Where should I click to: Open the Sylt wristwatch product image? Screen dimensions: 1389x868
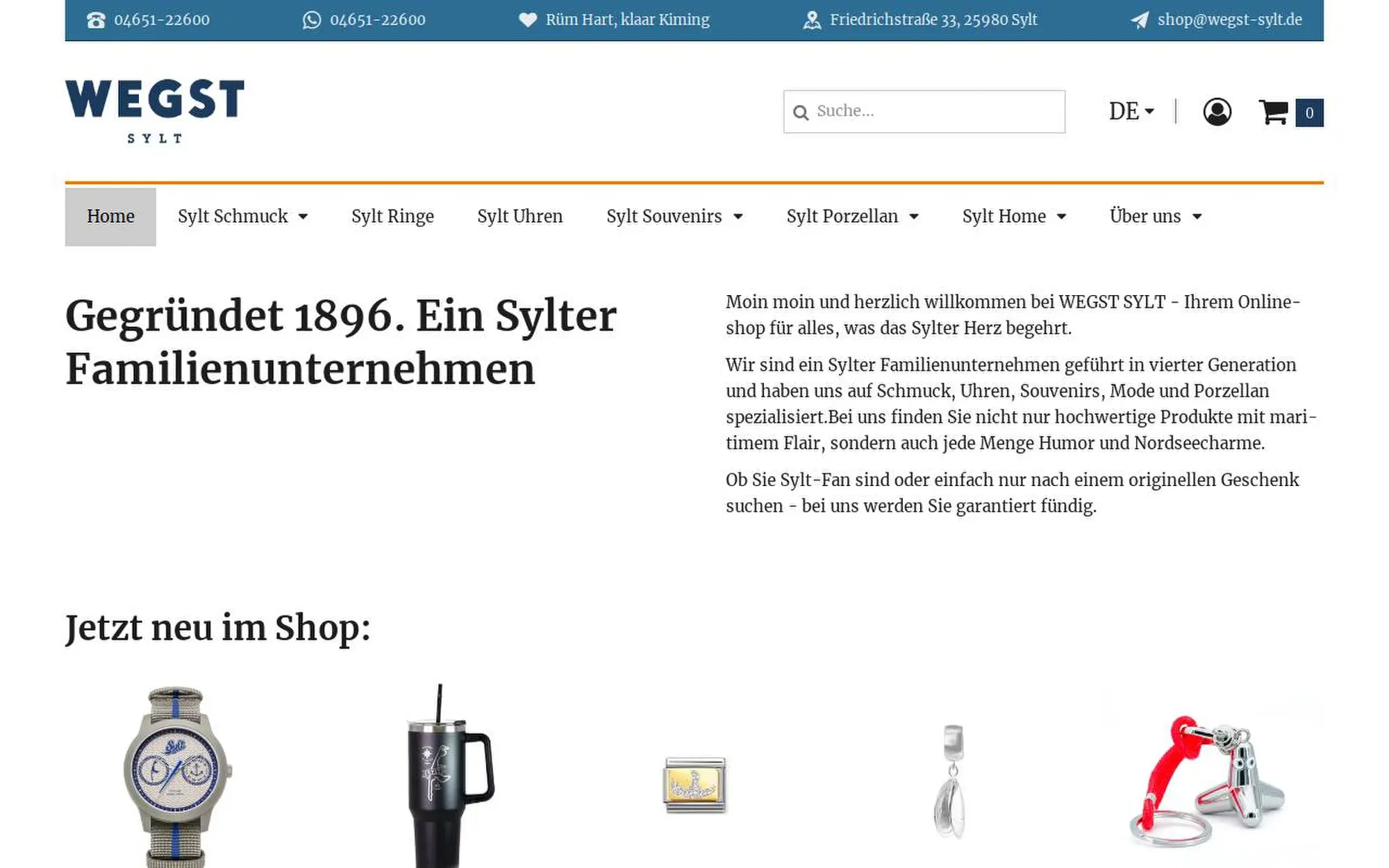pyautogui.click(x=177, y=776)
